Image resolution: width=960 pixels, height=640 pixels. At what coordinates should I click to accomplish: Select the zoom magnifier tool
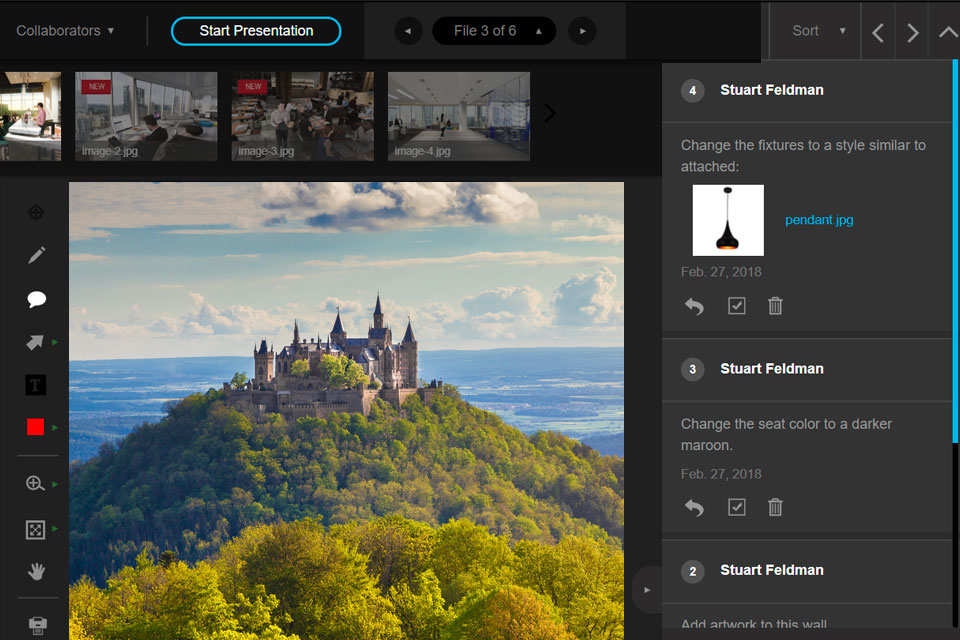35,483
